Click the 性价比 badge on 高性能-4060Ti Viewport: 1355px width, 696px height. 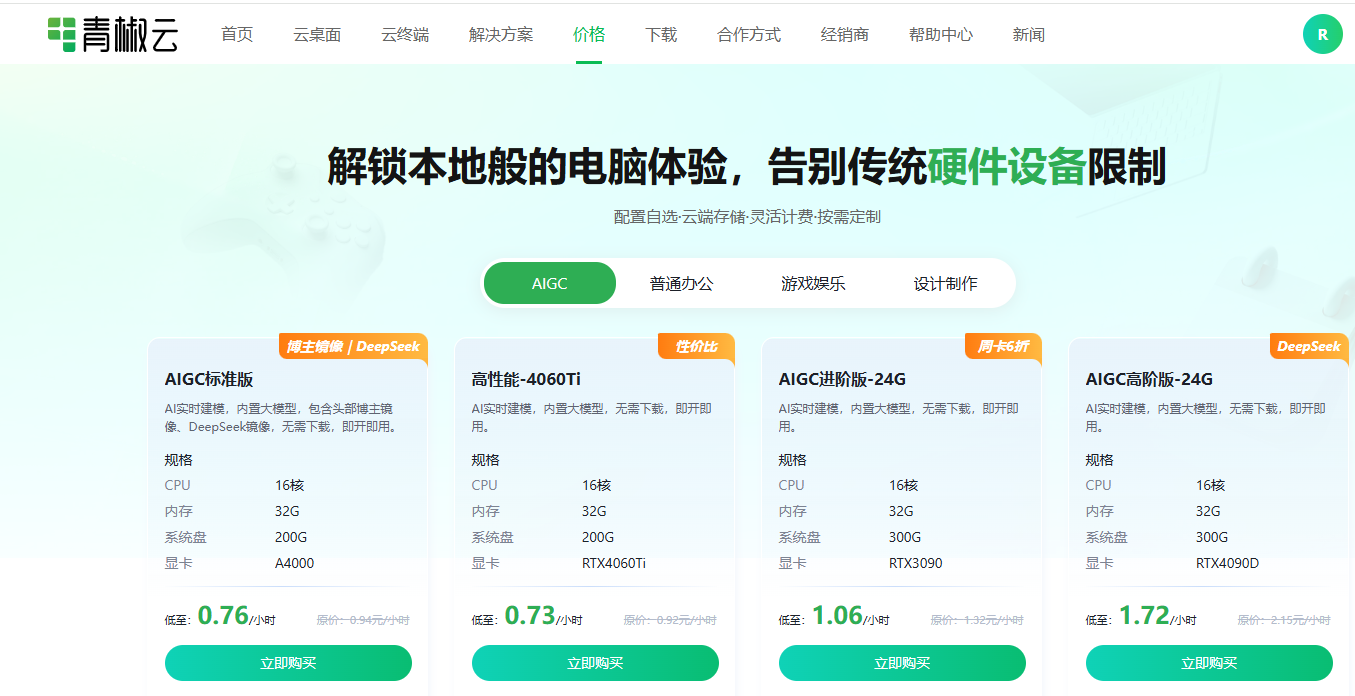696,346
